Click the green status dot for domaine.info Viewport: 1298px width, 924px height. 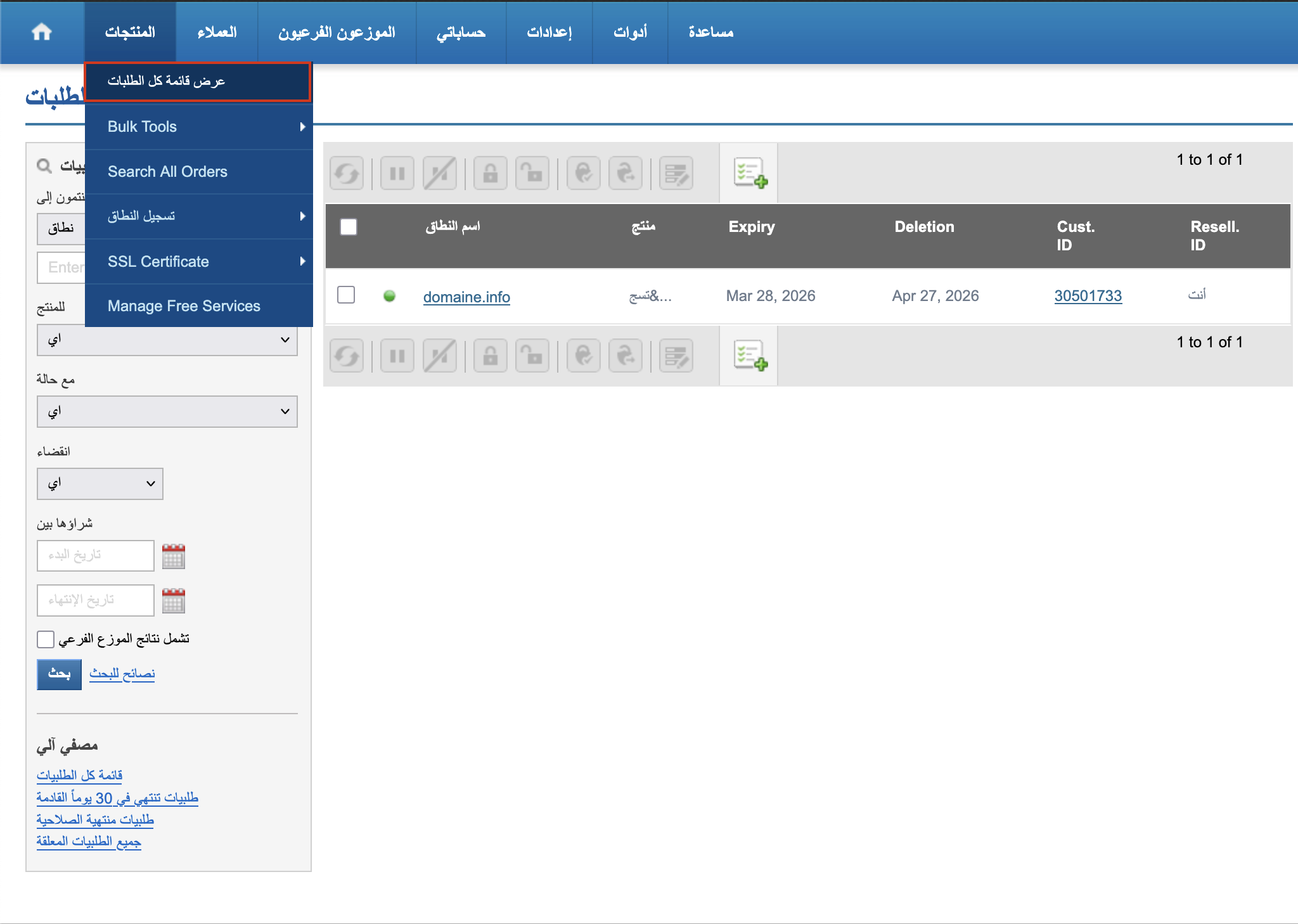coord(390,296)
